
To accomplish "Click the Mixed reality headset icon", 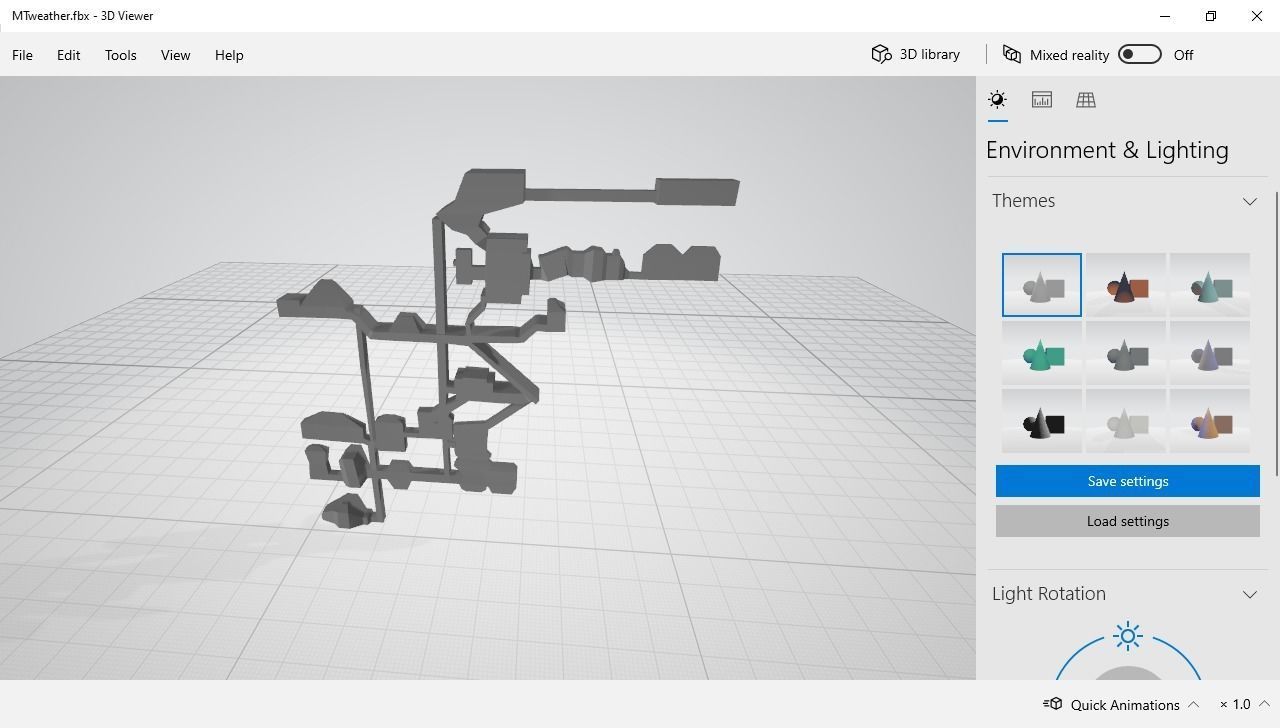I will click(x=1012, y=55).
